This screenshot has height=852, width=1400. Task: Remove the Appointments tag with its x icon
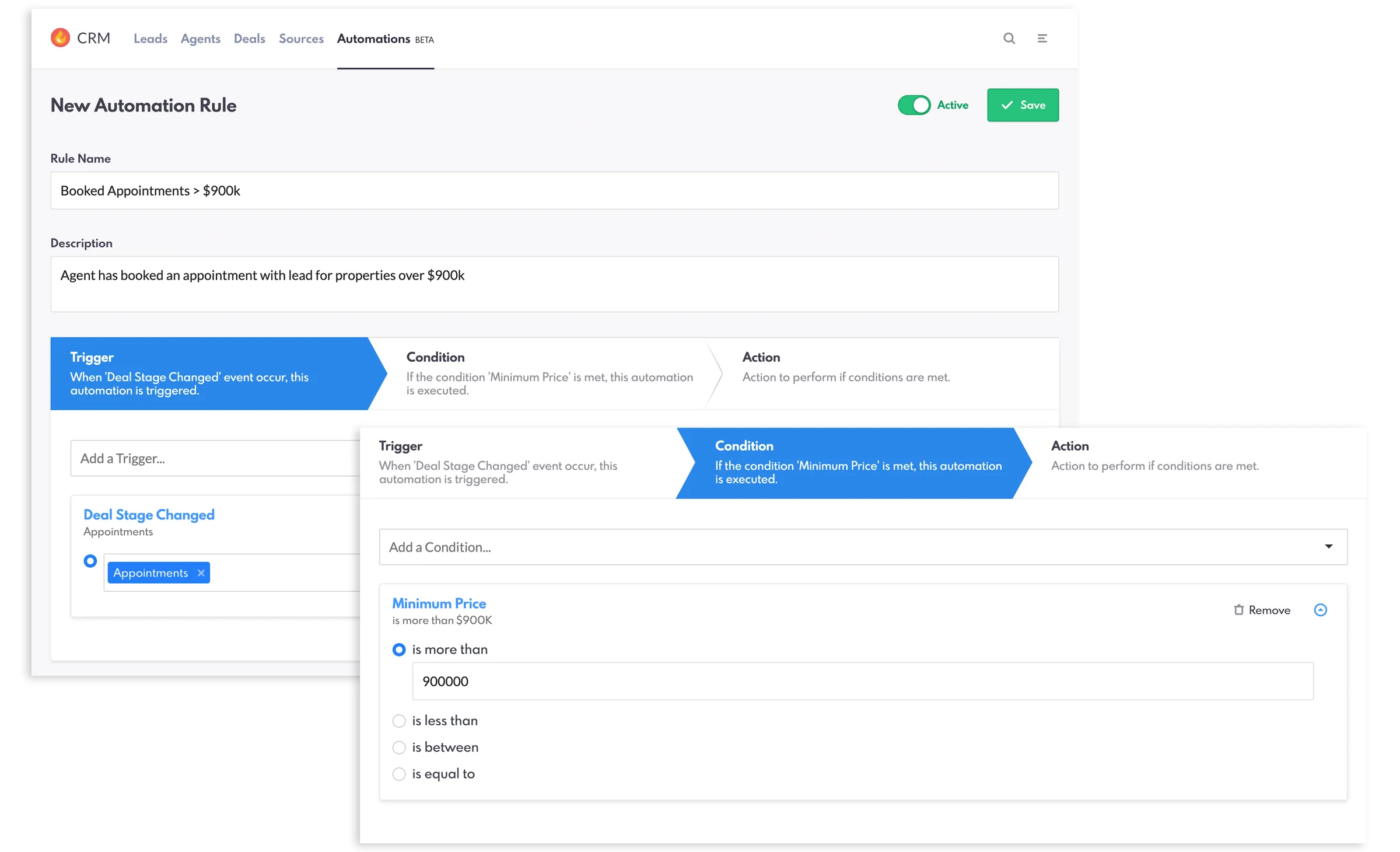tap(201, 573)
